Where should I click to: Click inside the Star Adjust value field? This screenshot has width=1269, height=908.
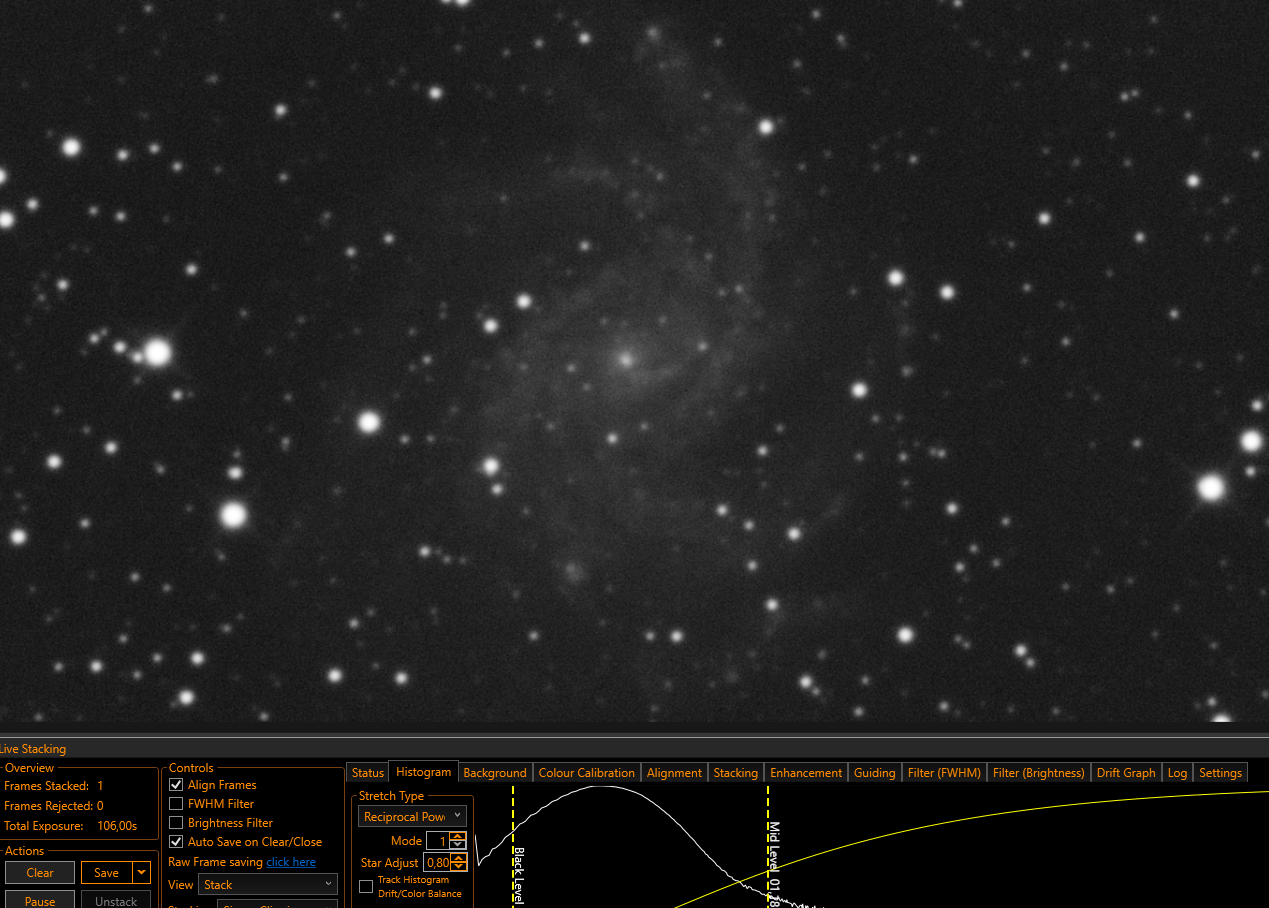[437, 862]
